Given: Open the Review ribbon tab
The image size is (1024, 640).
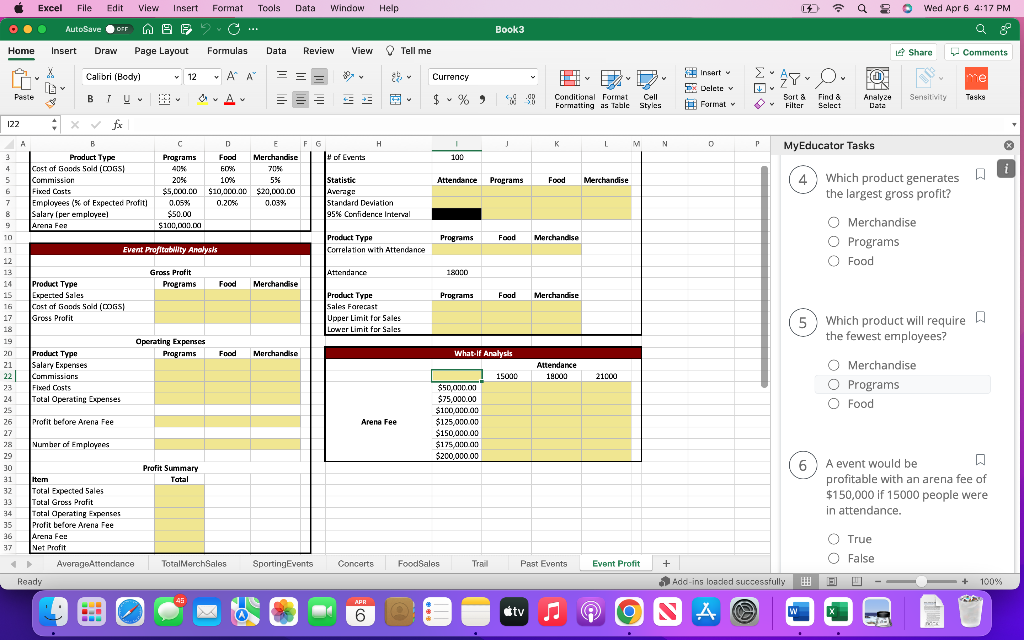Looking at the screenshot, I should click(319, 51).
